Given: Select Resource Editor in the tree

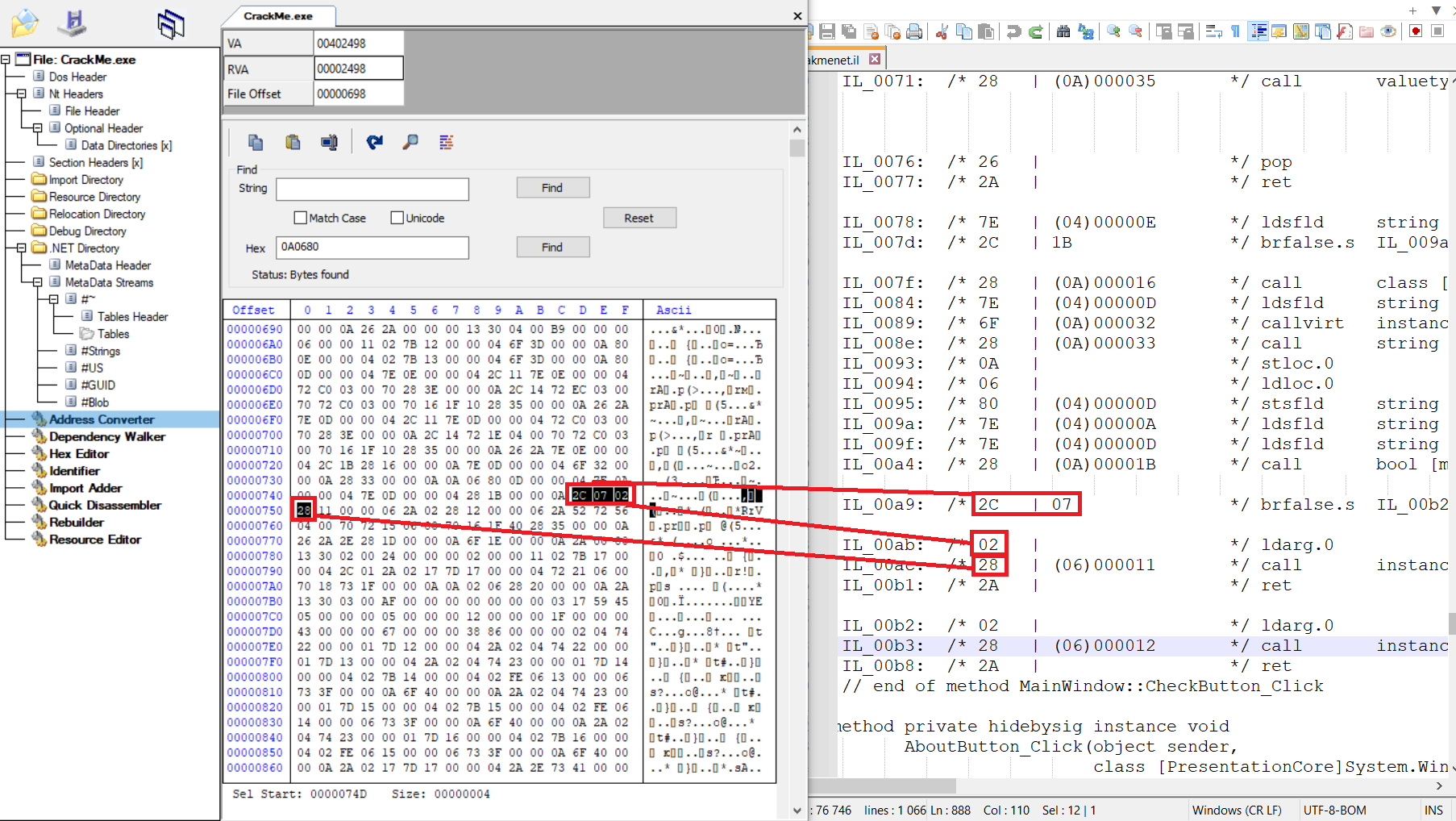Looking at the screenshot, I should (x=95, y=540).
